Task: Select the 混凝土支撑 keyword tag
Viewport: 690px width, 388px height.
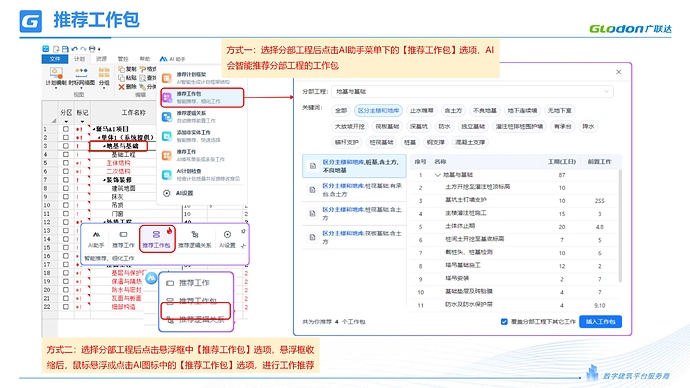Action: point(470,142)
